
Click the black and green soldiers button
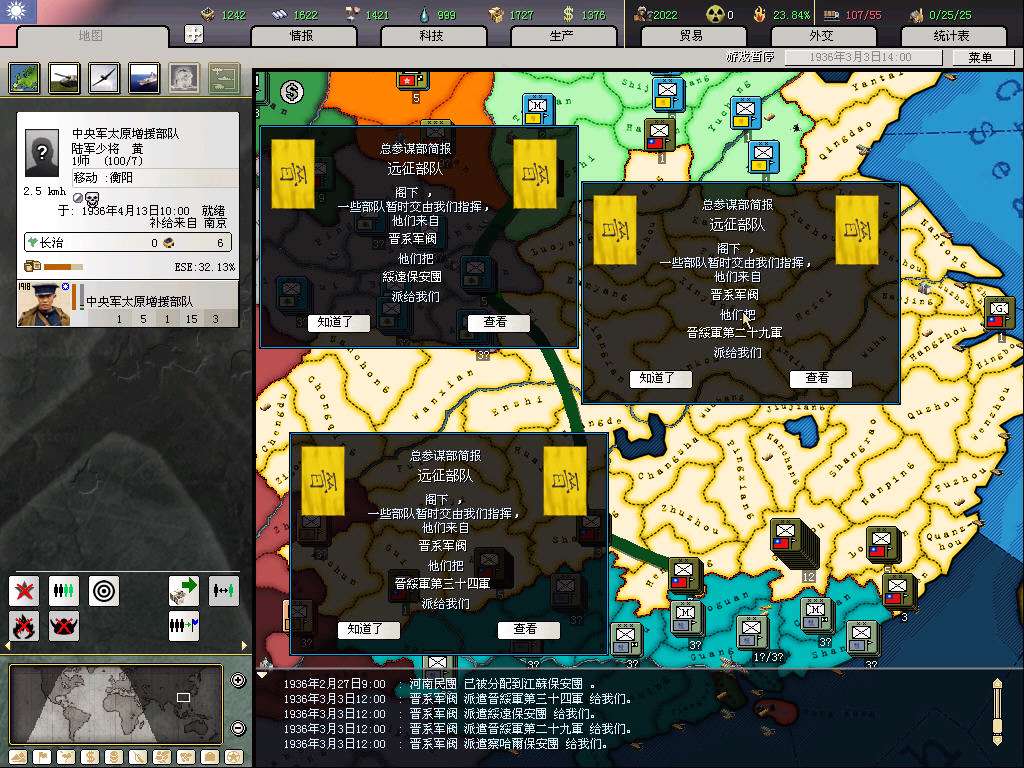pos(64,591)
